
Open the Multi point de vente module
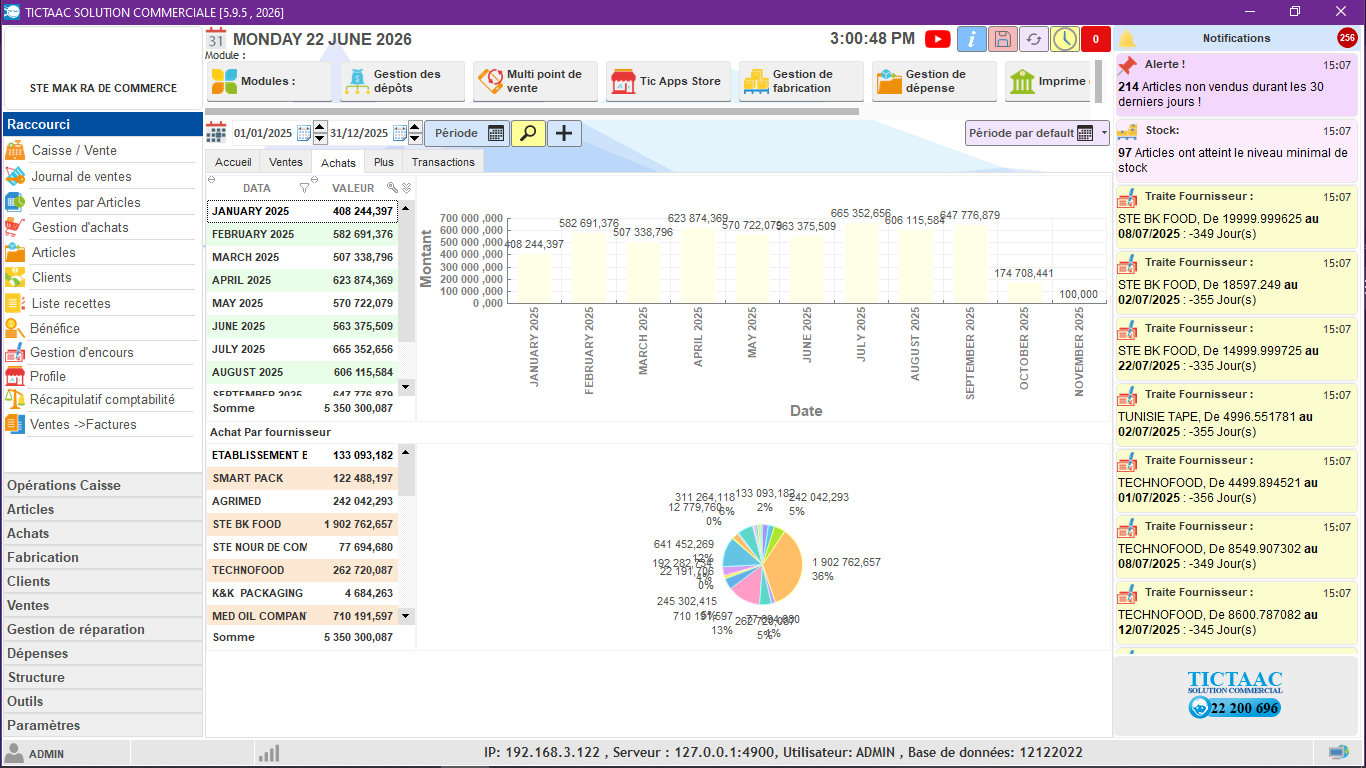pos(535,81)
